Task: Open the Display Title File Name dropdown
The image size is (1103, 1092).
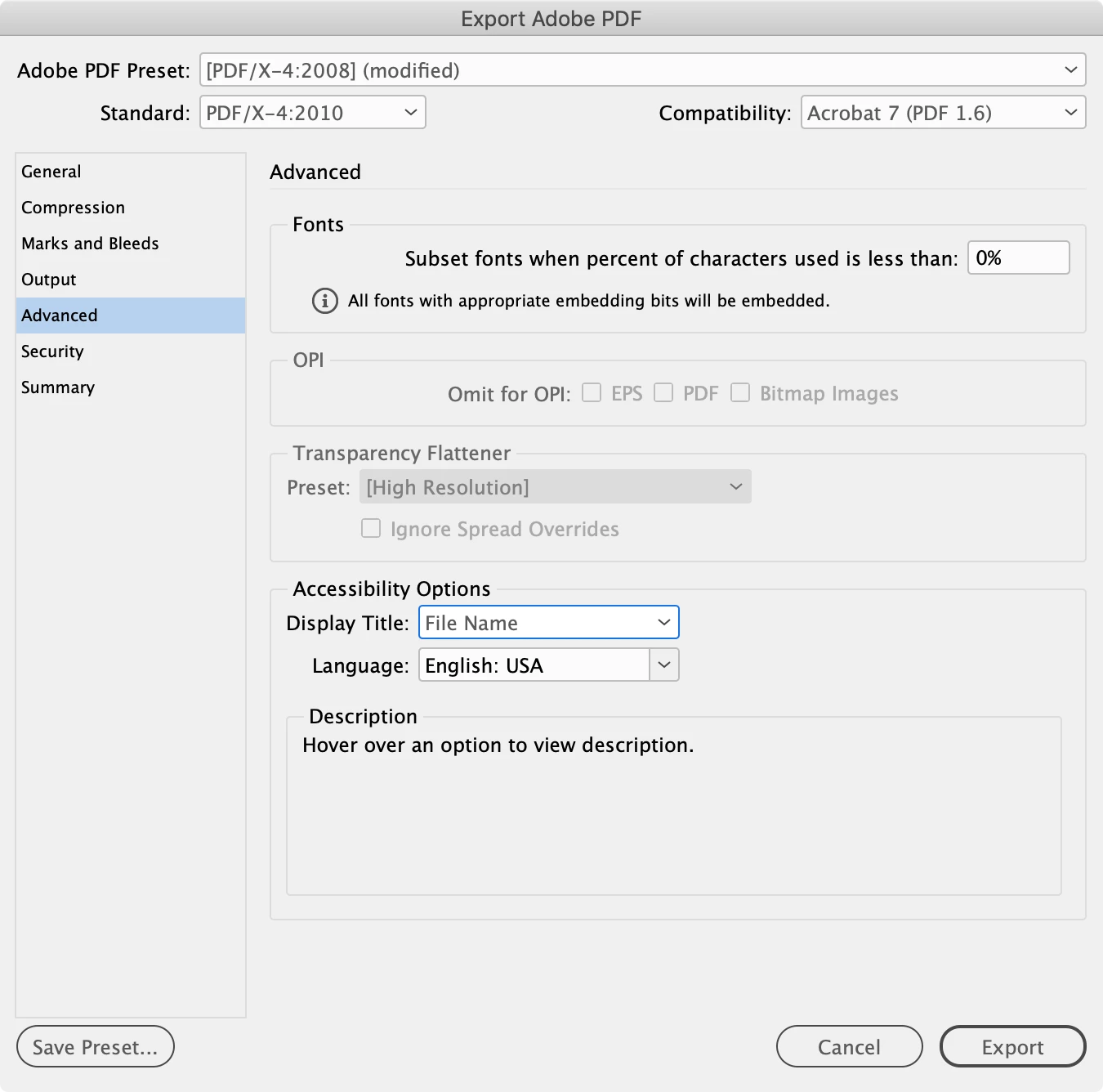Action: (549, 623)
